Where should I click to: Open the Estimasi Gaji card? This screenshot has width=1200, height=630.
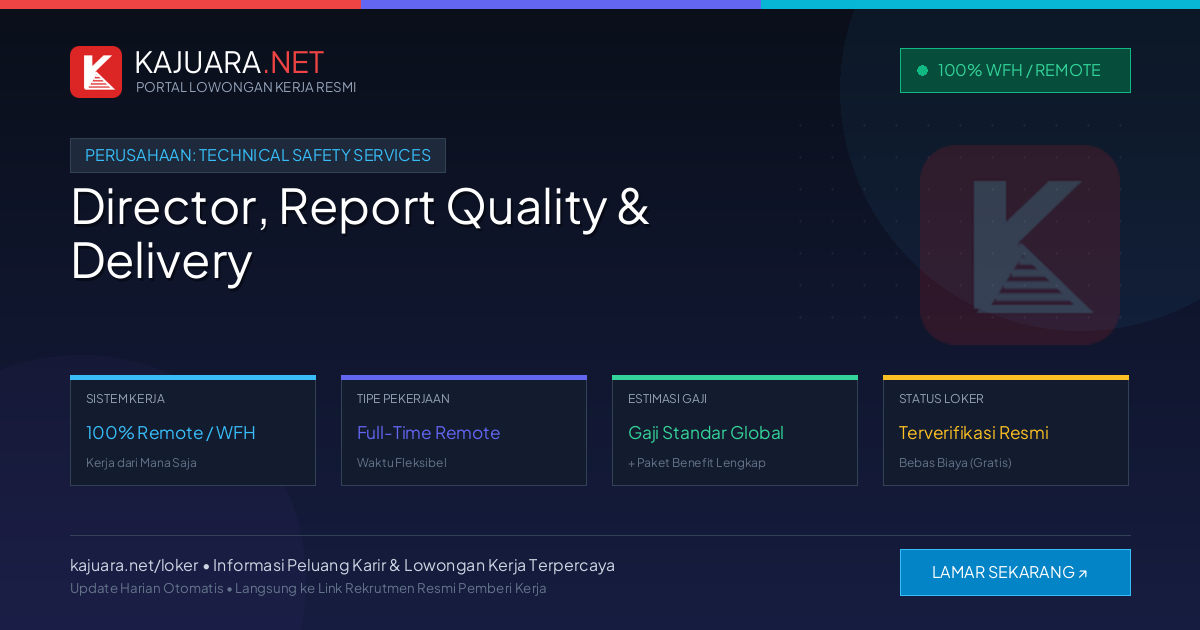(x=735, y=431)
